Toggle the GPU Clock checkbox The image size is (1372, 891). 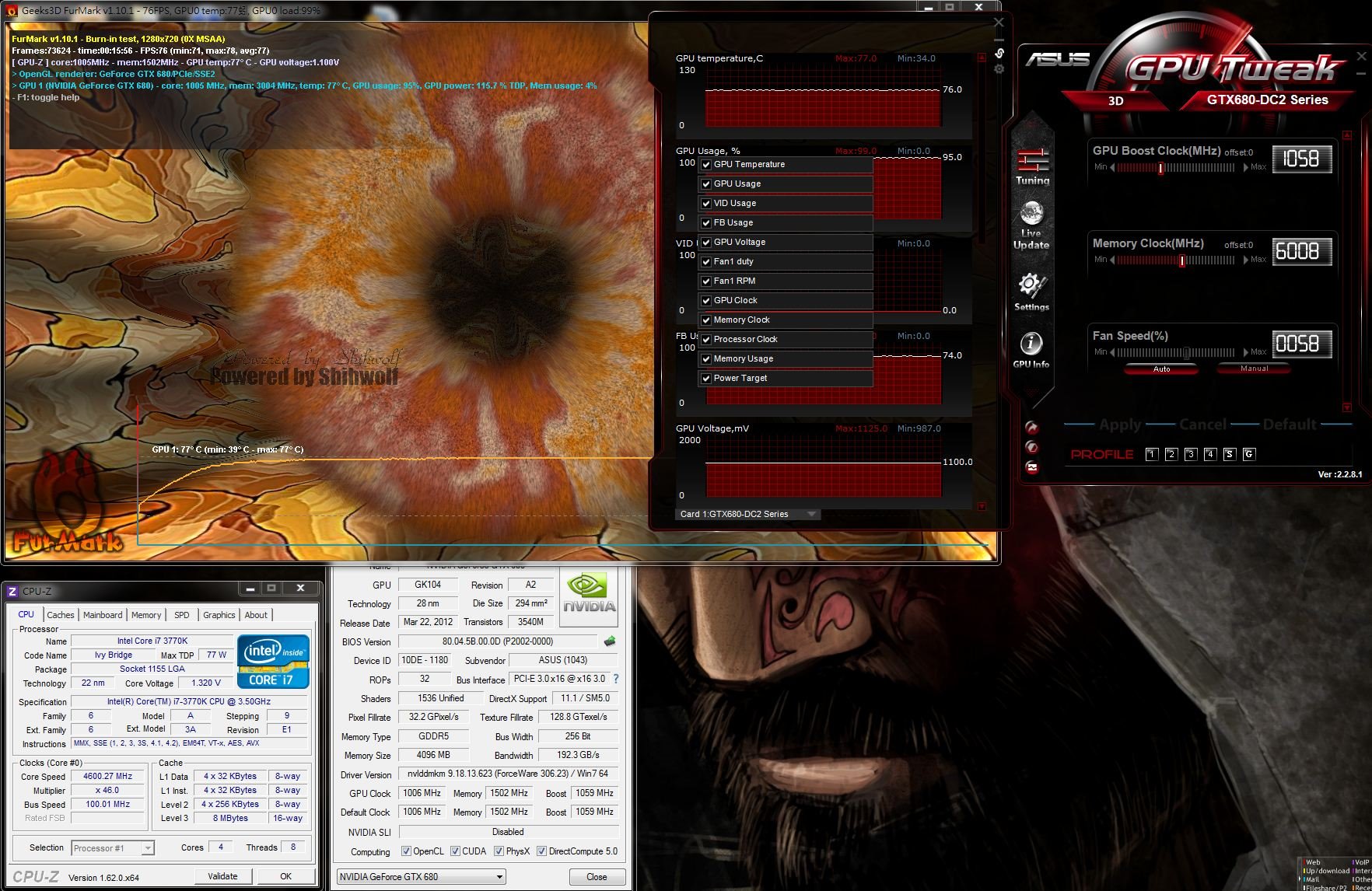706,301
